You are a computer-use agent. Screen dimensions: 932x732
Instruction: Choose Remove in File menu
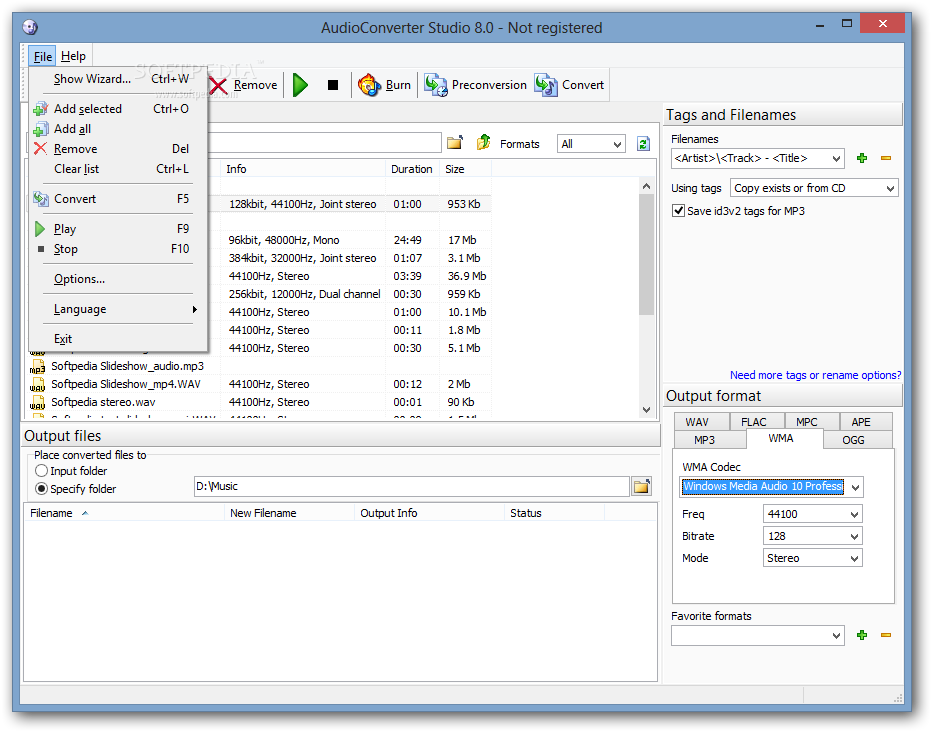coord(118,149)
